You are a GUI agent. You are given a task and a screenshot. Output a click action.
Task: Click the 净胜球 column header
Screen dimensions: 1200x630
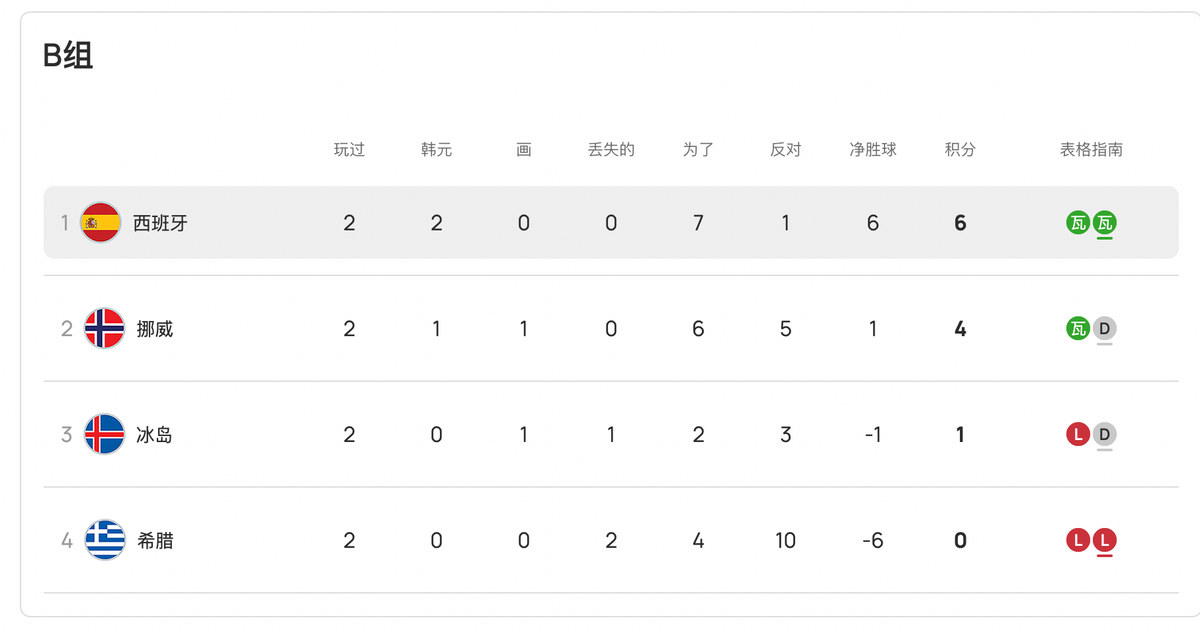[x=873, y=150]
